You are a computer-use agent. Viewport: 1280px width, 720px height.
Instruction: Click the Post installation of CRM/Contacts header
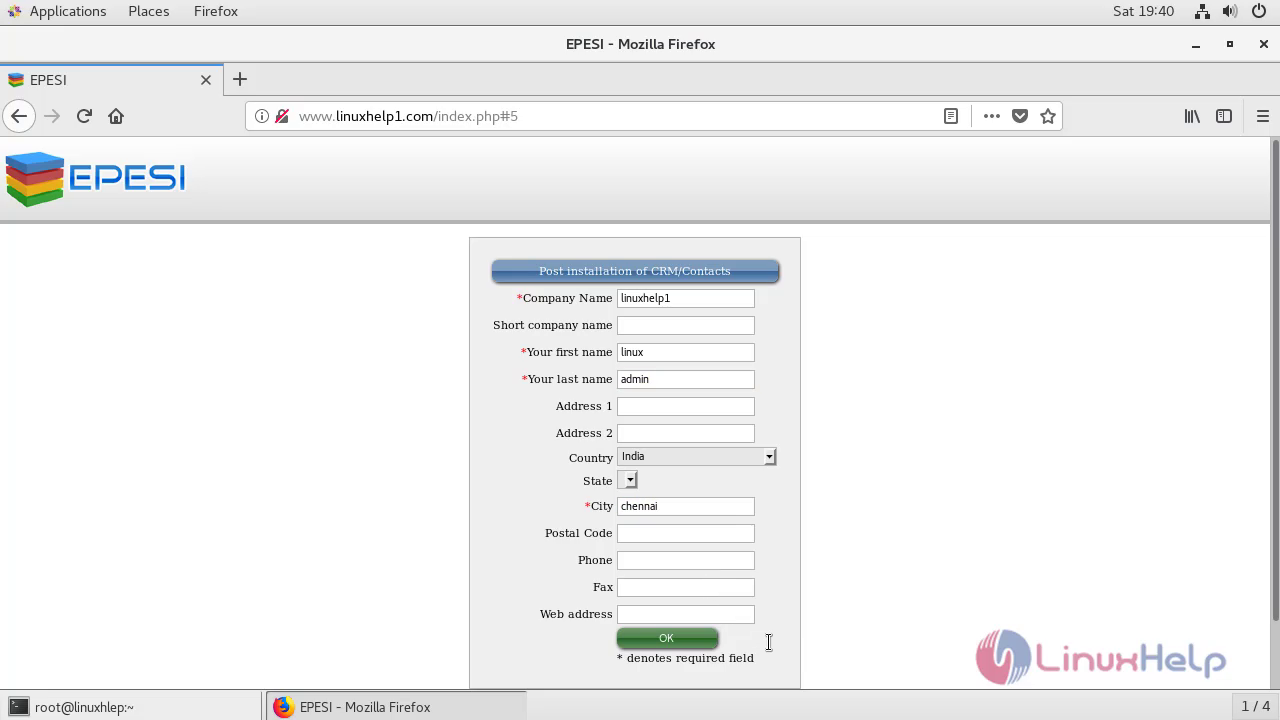point(635,271)
